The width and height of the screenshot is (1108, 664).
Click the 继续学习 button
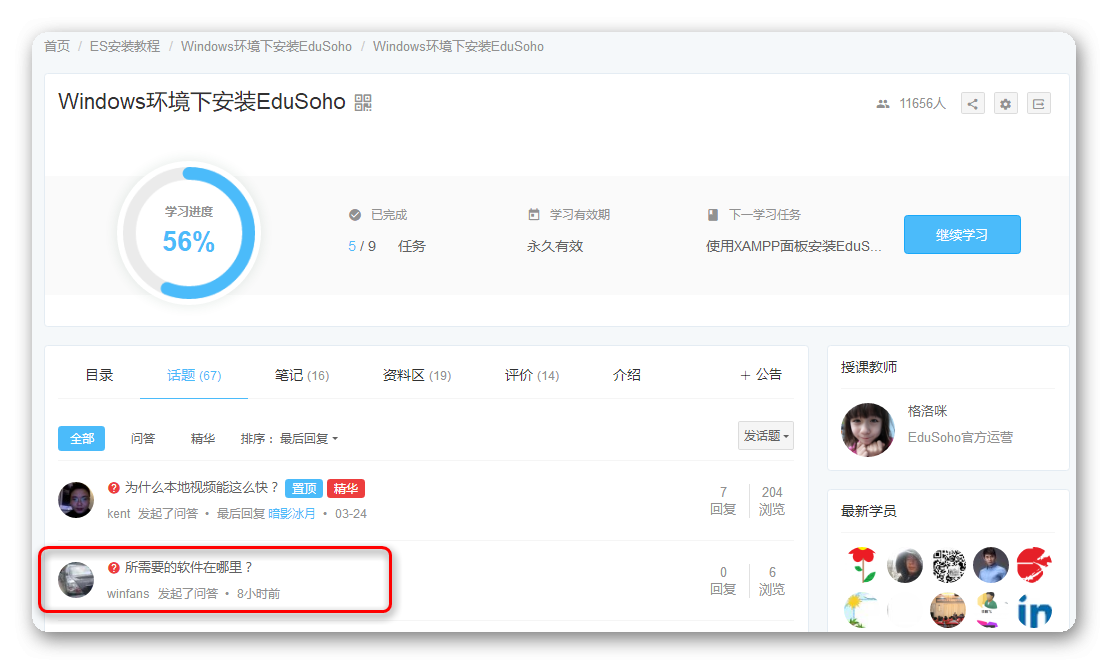tap(962, 235)
